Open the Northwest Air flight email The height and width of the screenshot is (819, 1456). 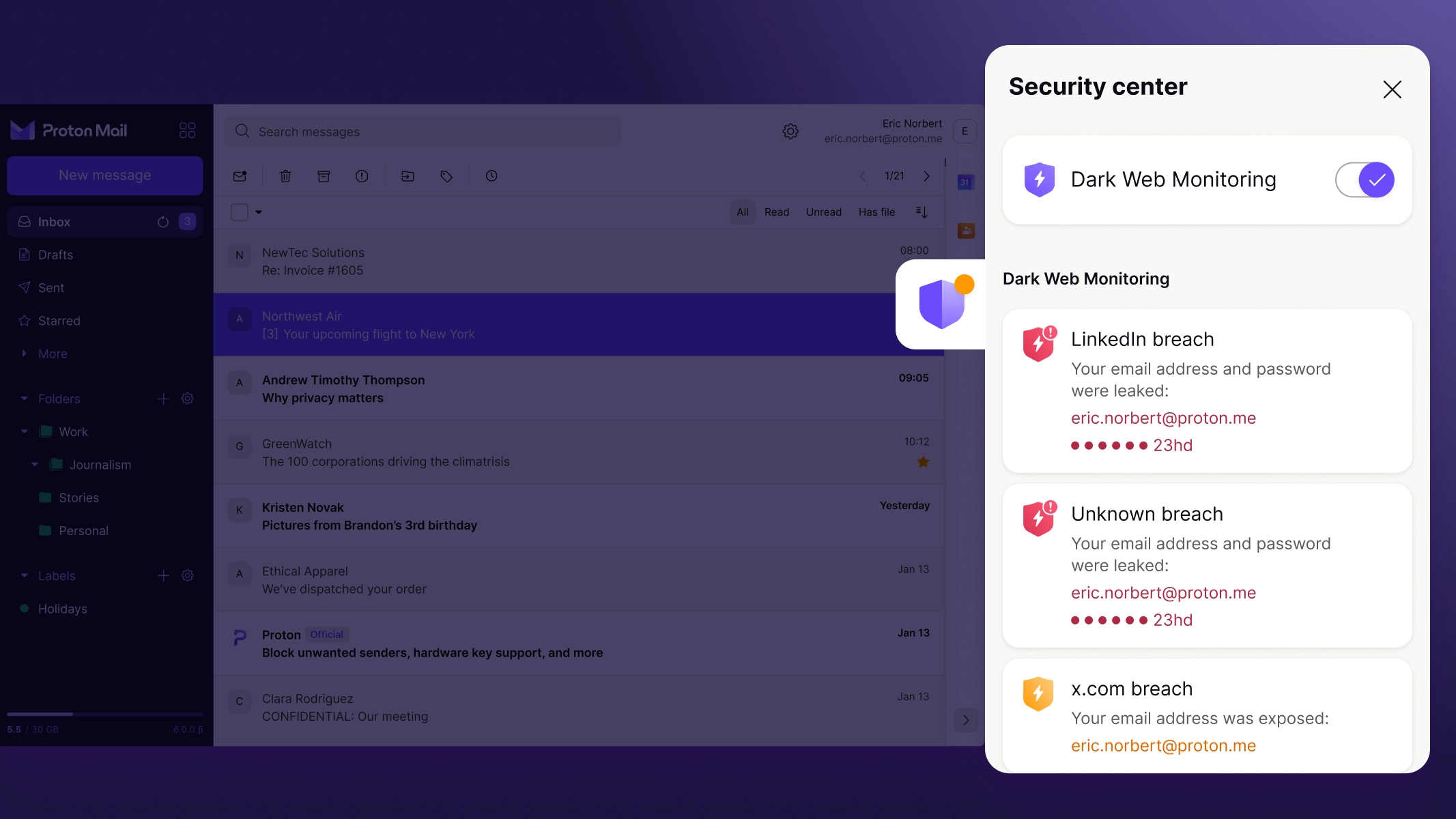click(579, 325)
